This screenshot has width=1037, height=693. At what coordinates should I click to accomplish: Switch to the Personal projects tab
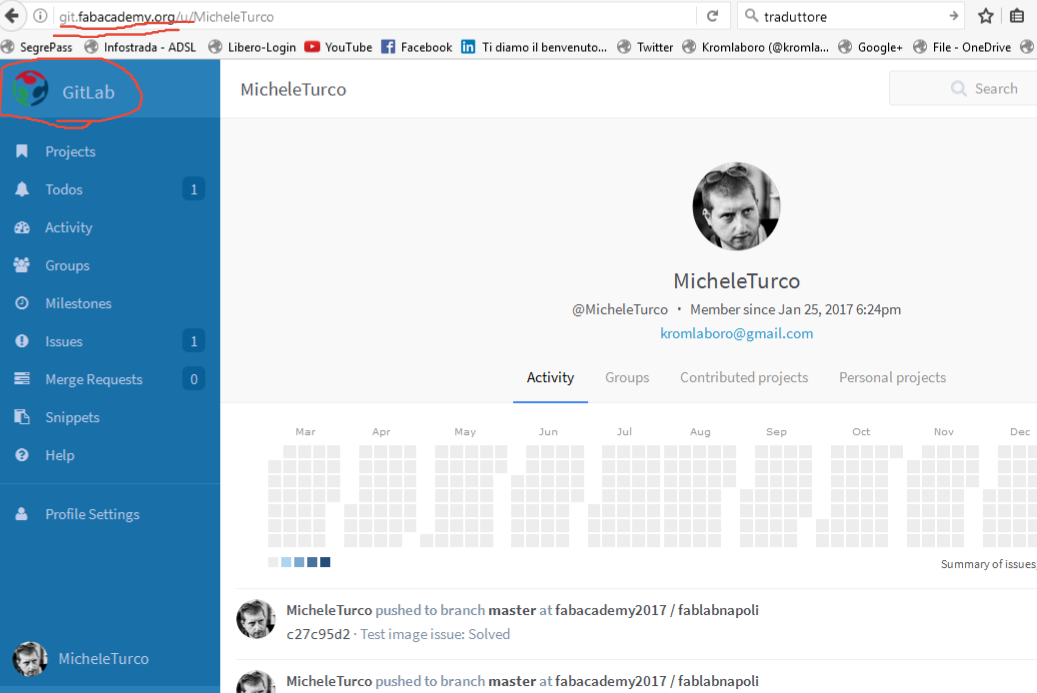coord(892,378)
